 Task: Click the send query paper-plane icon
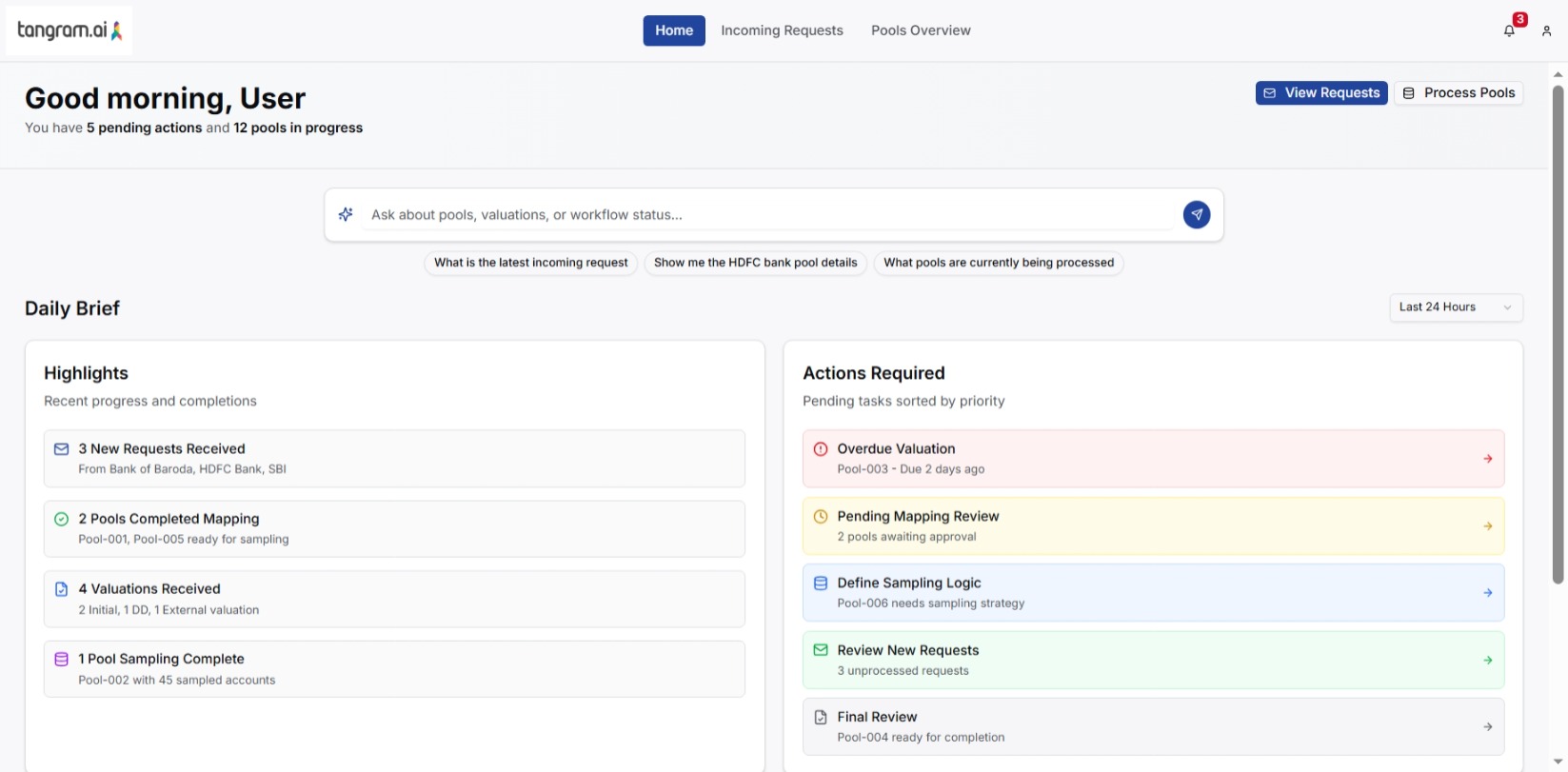[1197, 214]
